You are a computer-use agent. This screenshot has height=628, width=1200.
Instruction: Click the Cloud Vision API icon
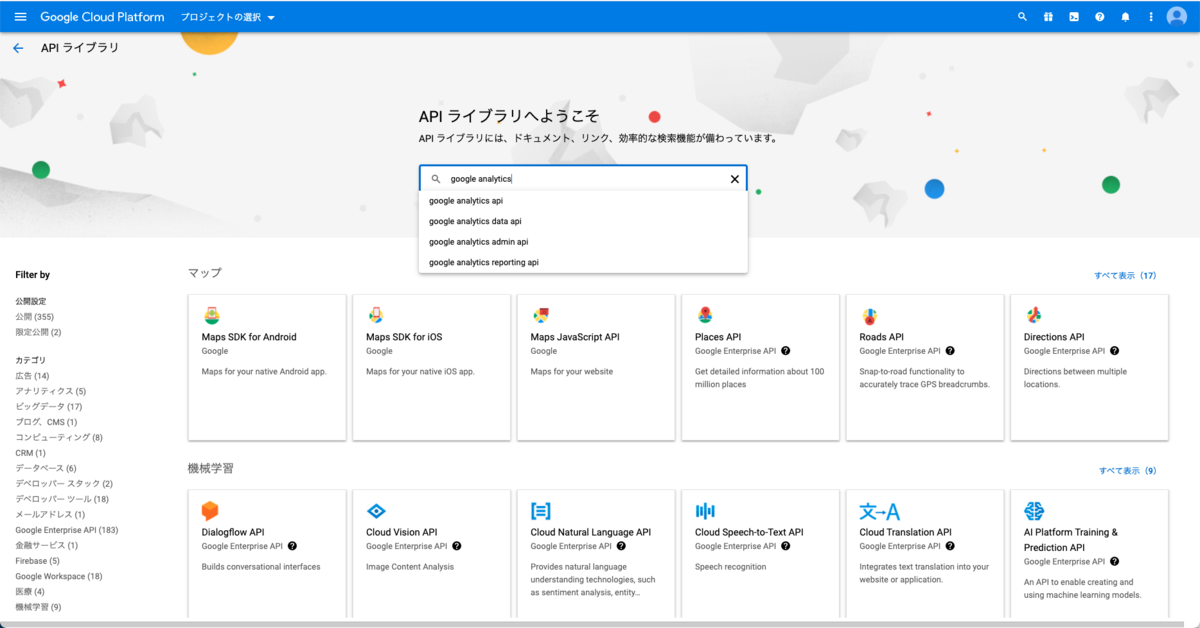376,511
